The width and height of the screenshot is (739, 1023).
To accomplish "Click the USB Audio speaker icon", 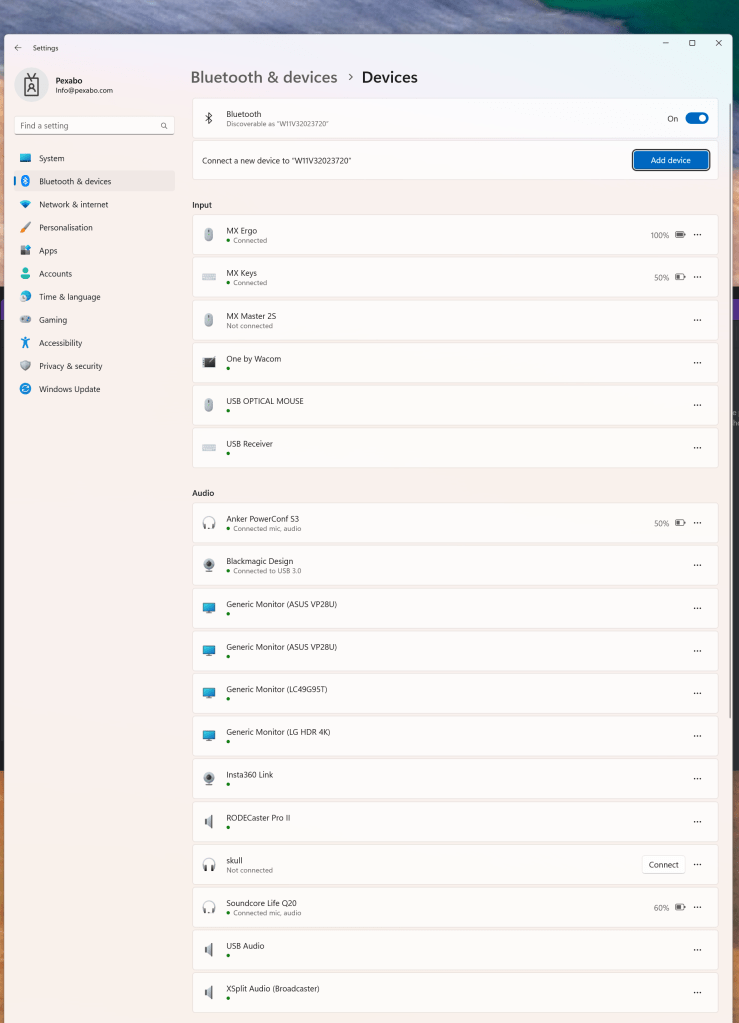I will (x=209, y=950).
